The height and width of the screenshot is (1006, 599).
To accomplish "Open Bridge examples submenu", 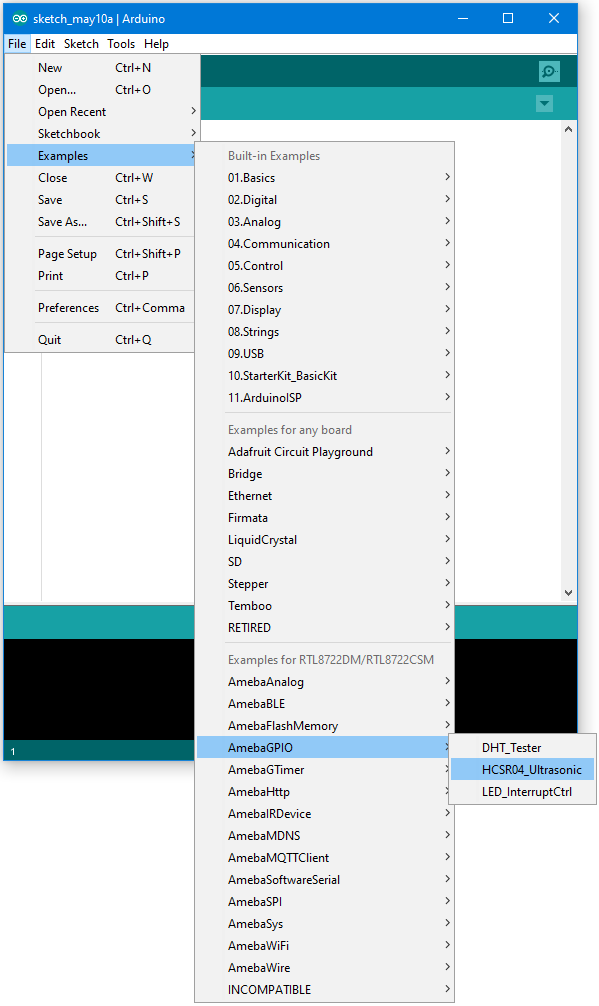I will pos(325,473).
